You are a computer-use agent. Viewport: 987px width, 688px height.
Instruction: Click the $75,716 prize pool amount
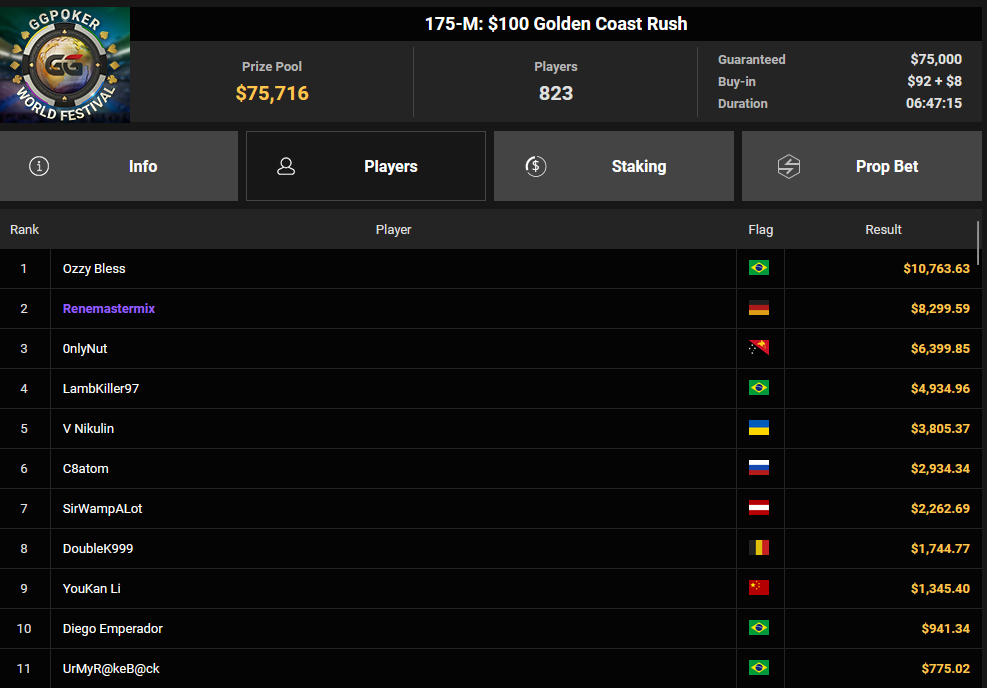tap(272, 93)
